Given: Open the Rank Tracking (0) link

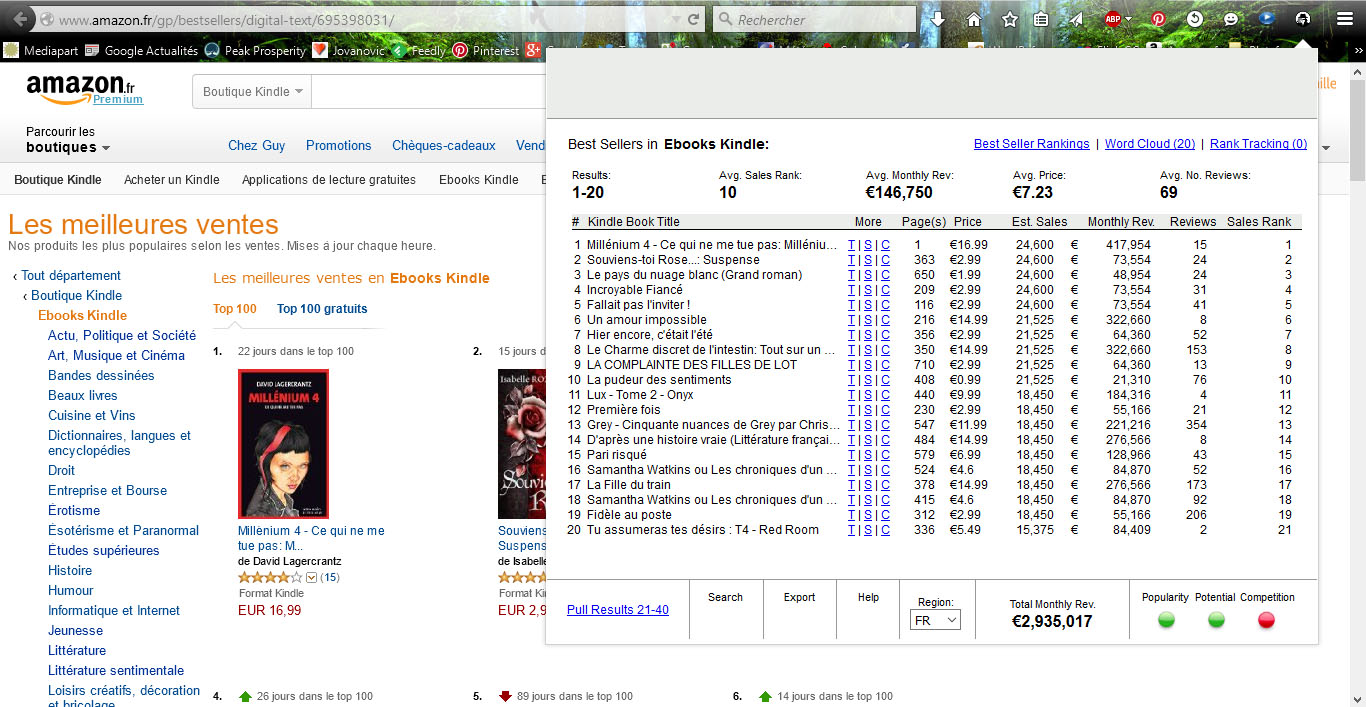Looking at the screenshot, I should 1258,144.
